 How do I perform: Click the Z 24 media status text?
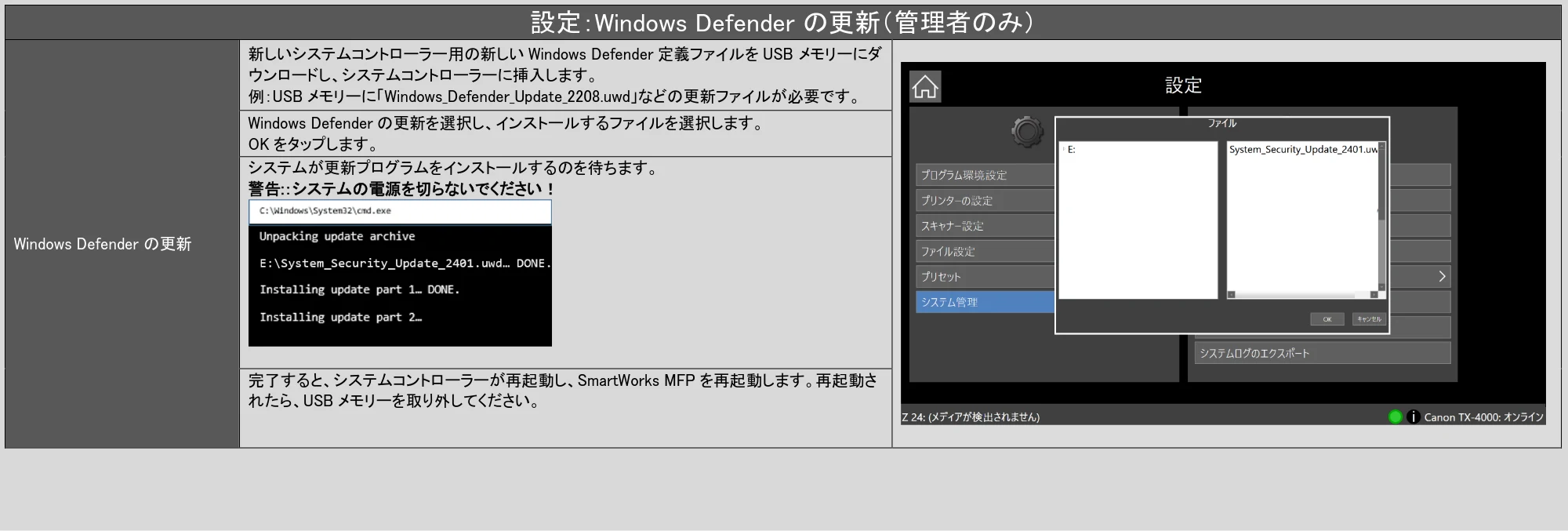971,417
